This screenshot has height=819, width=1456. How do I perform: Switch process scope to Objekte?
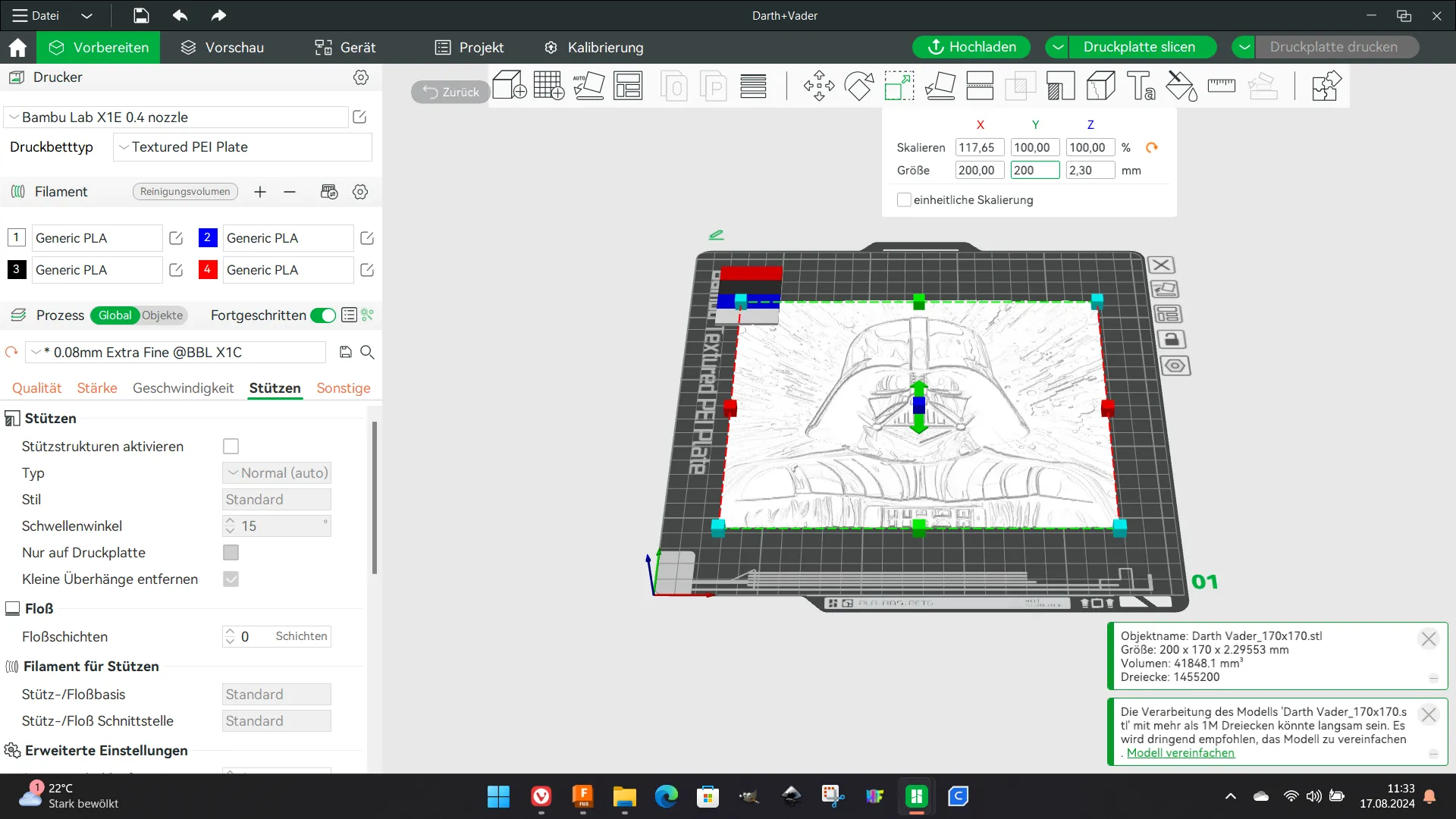pos(162,315)
